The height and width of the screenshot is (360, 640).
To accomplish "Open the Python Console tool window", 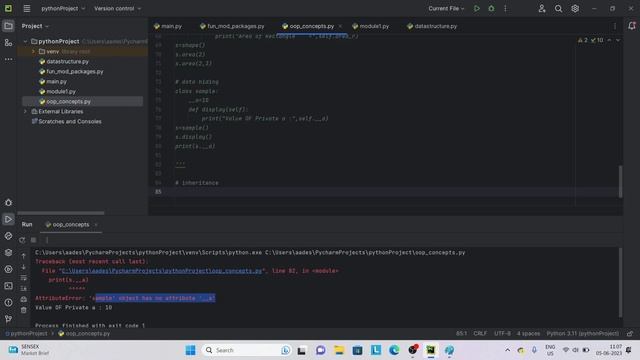I will click(8, 236).
